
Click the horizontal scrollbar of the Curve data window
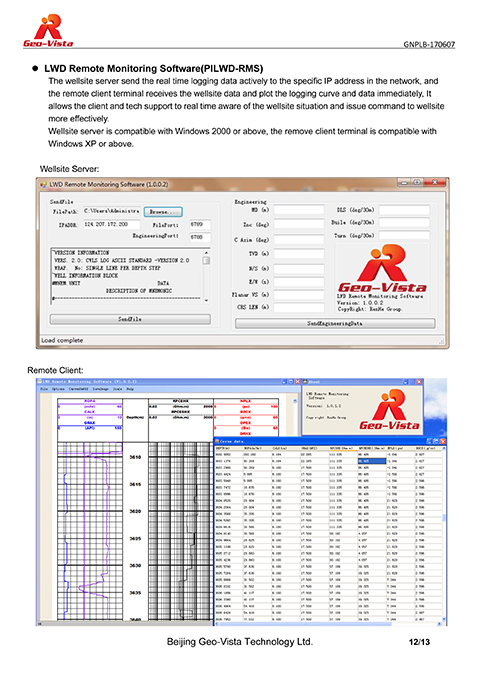point(328,624)
